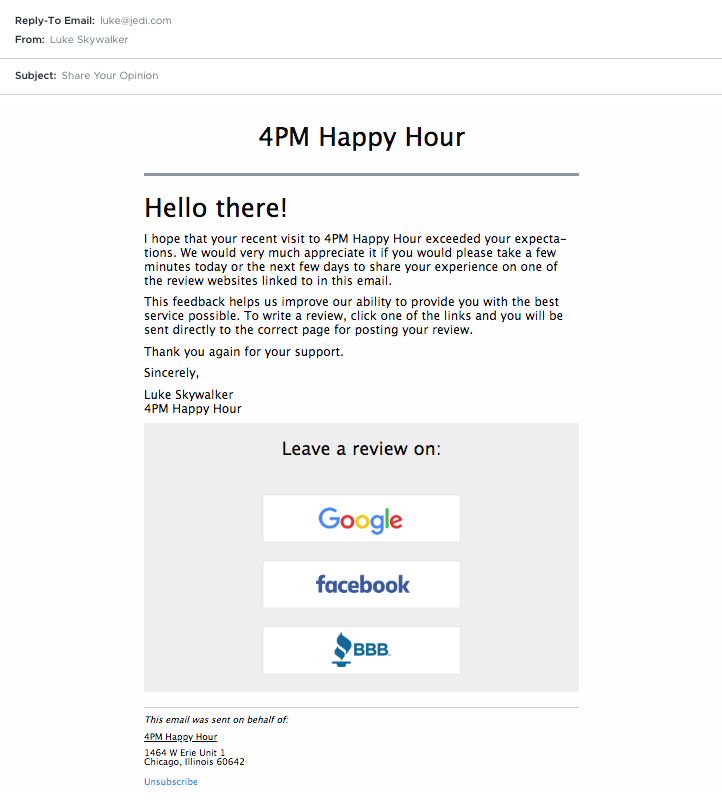Click the Subject field Share Your Opinion
Image resolution: width=722 pixels, height=802 pixels.
[x=110, y=75]
